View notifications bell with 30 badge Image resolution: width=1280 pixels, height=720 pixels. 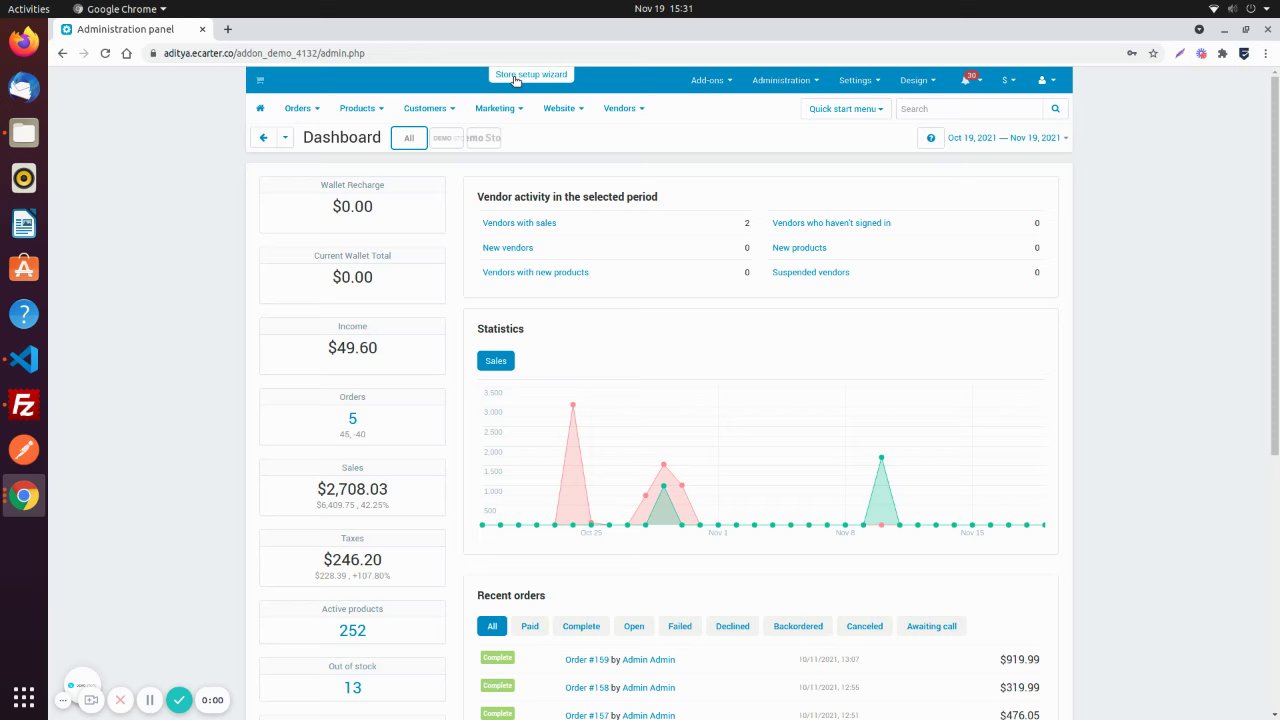point(969,79)
